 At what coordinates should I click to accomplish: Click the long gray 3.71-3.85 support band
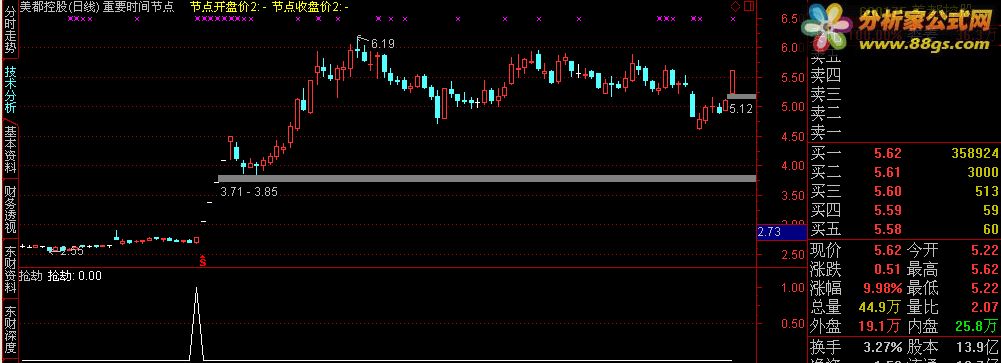tap(487, 179)
